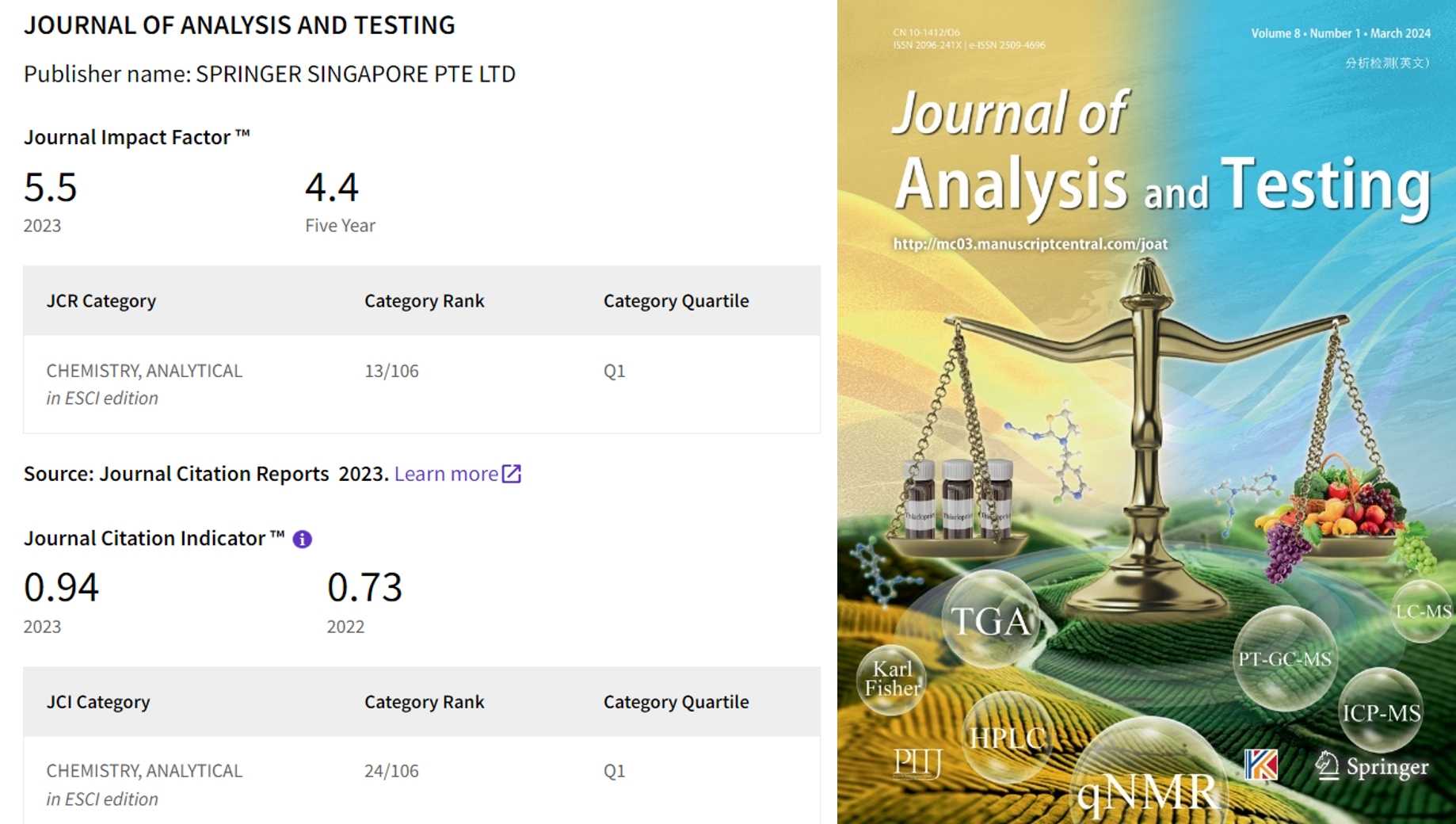This screenshot has height=824, width=1456.
Task: Click the external link icon after Learn more
Action: pos(512,474)
